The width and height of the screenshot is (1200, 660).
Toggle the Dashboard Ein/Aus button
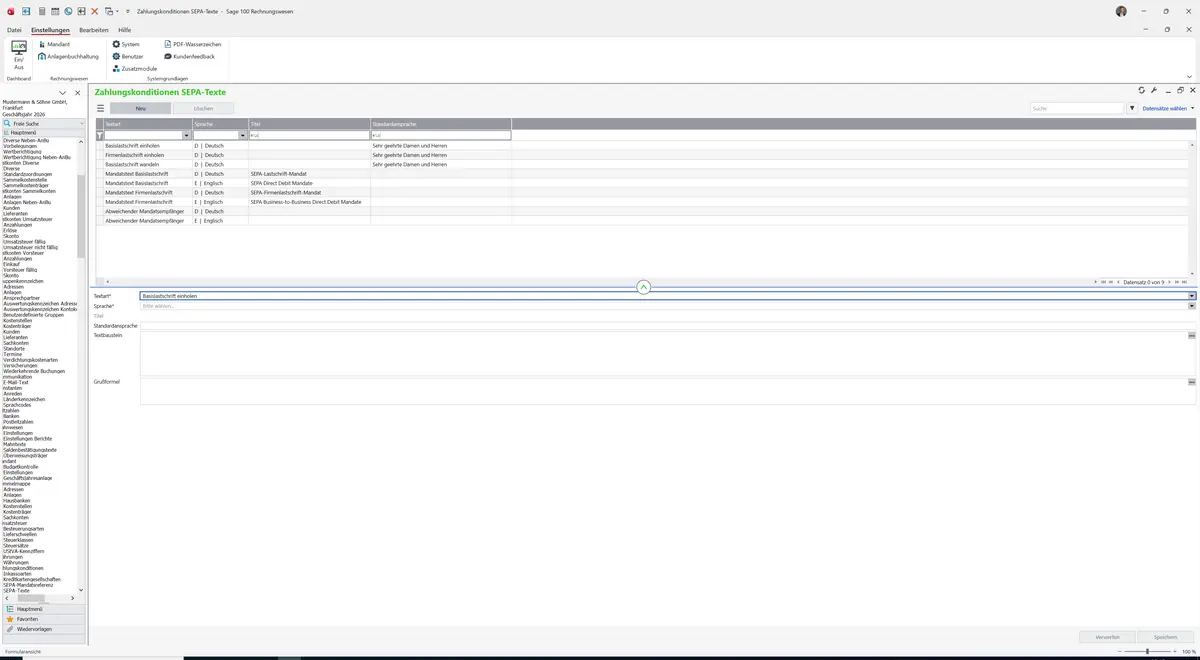pyautogui.click(x=19, y=55)
